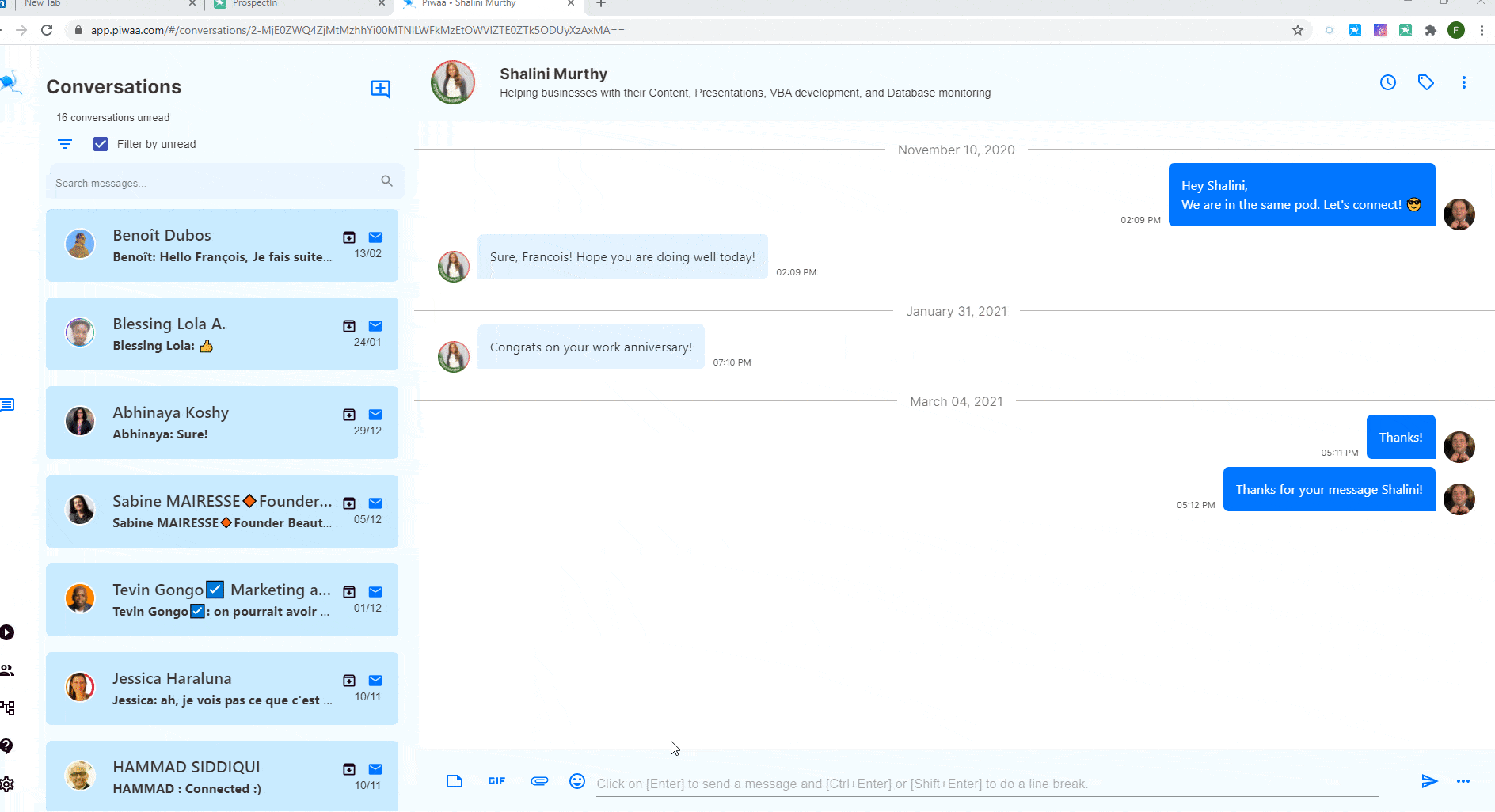
Task: Open the three-dot conversation menu in header
Action: [x=1464, y=82]
